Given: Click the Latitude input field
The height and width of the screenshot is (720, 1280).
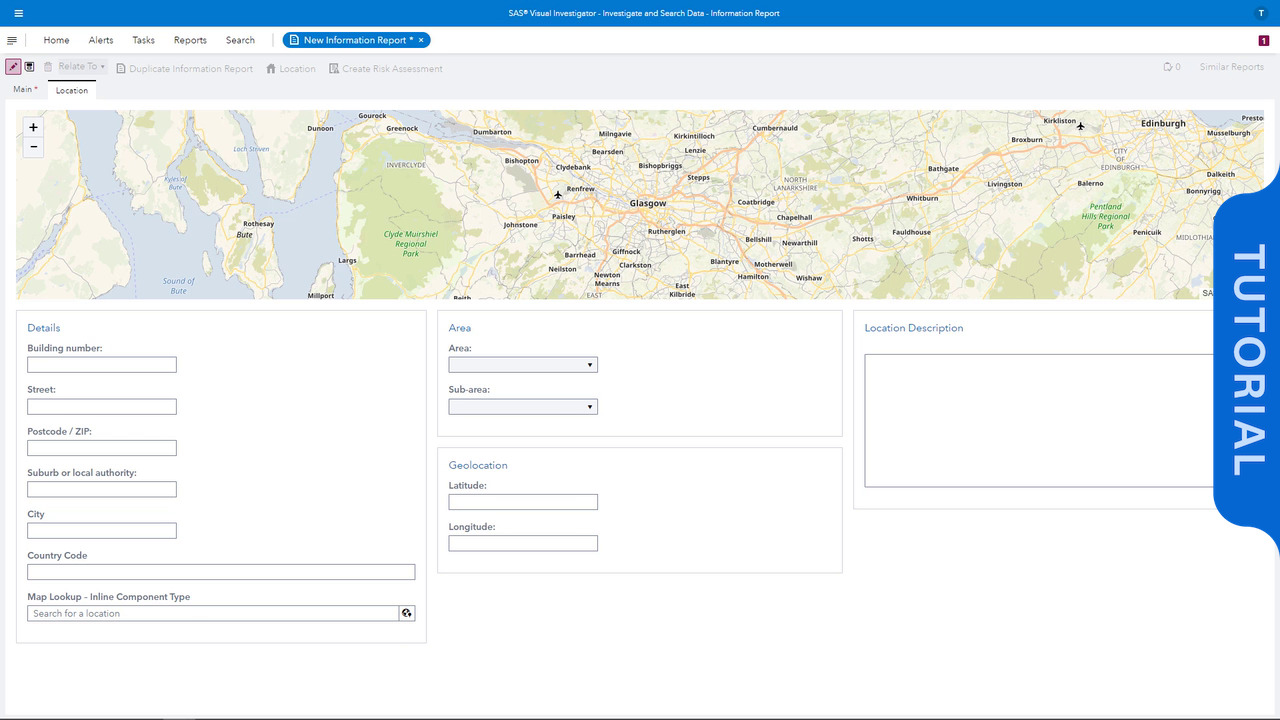Looking at the screenshot, I should point(523,502).
